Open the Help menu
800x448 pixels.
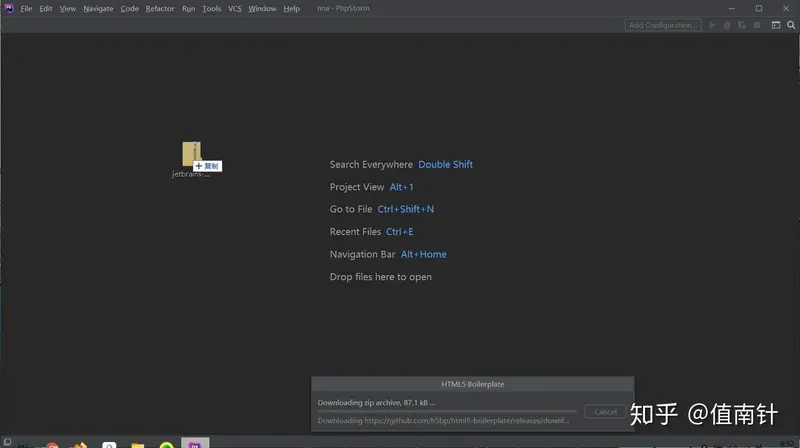292,9
